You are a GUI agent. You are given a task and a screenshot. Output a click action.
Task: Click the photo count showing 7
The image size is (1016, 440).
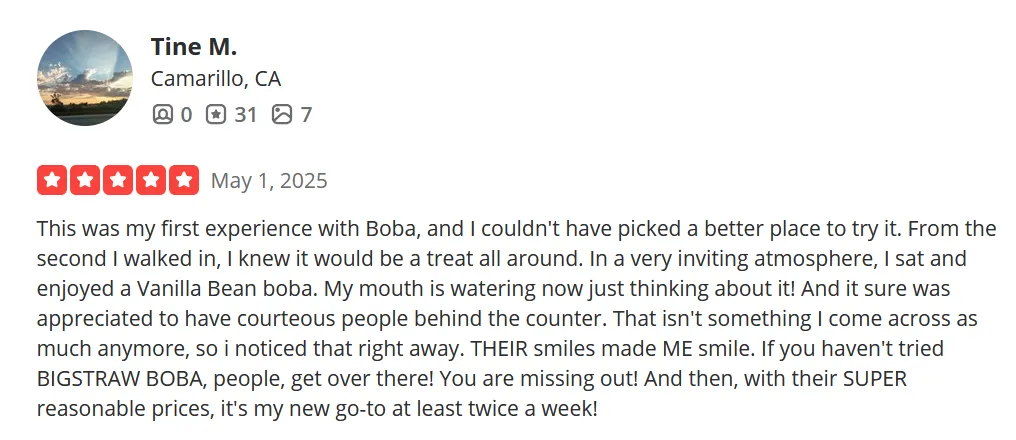306,115
